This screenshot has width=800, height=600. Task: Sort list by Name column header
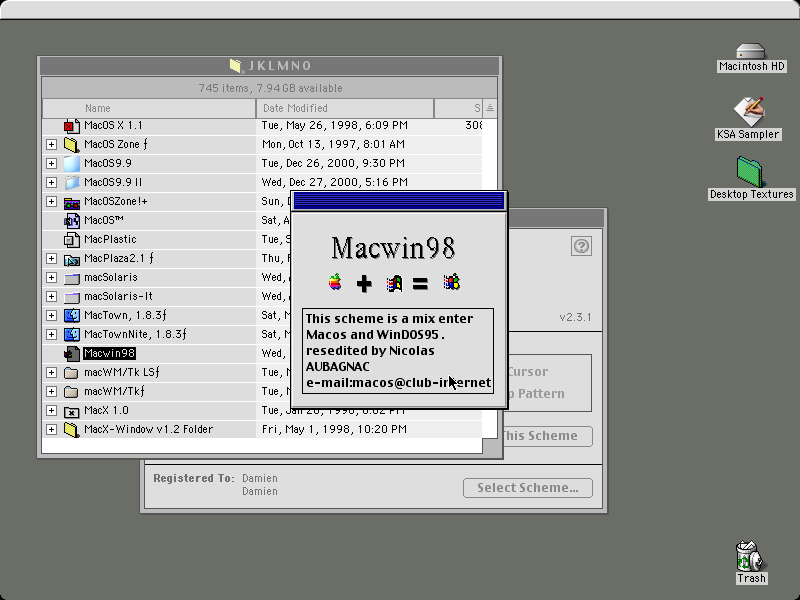click(x=149, y=108)
